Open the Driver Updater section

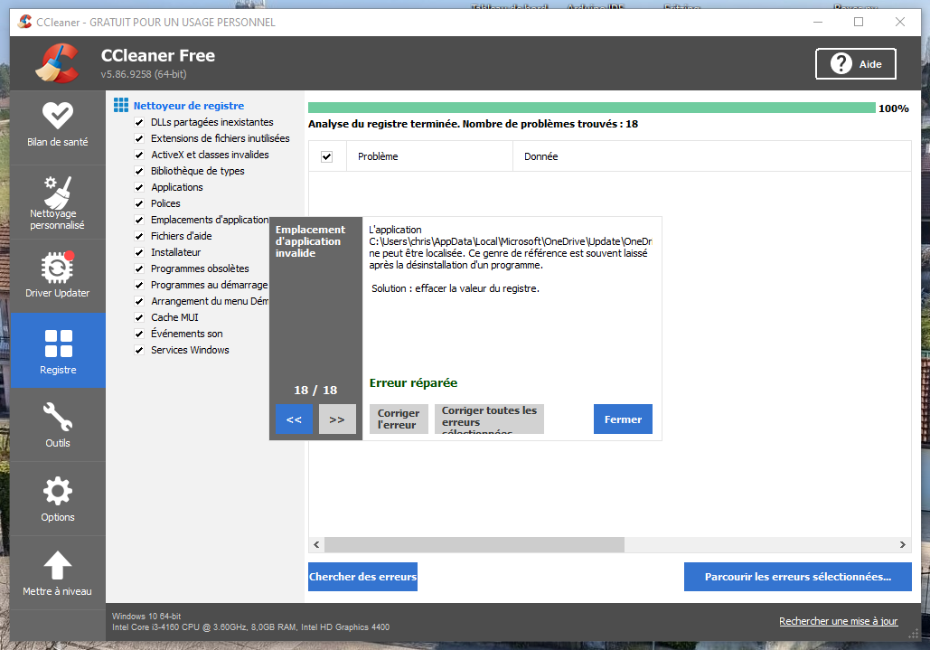point(58,275)
